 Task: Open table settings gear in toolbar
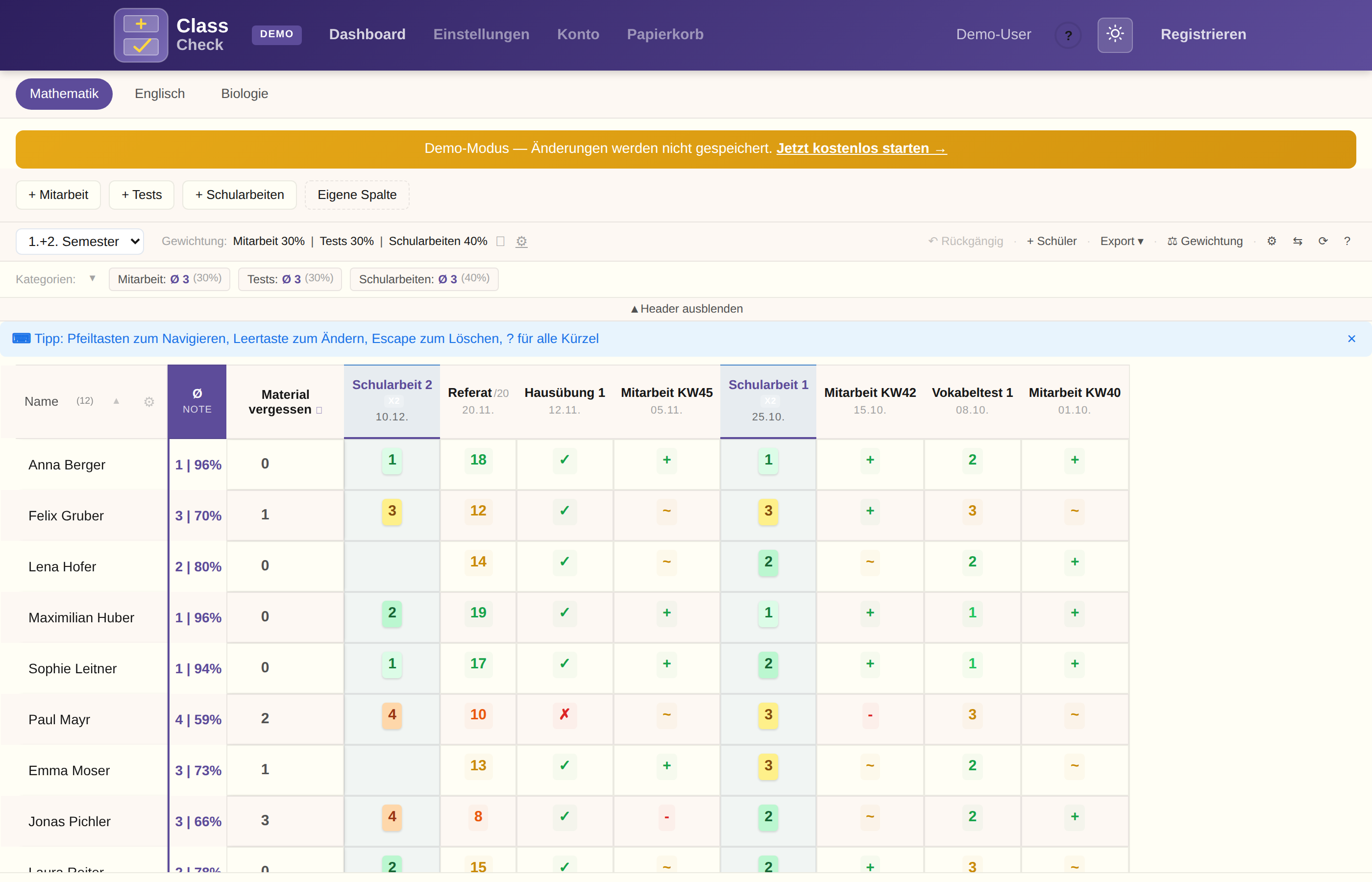coord(1271,241)
